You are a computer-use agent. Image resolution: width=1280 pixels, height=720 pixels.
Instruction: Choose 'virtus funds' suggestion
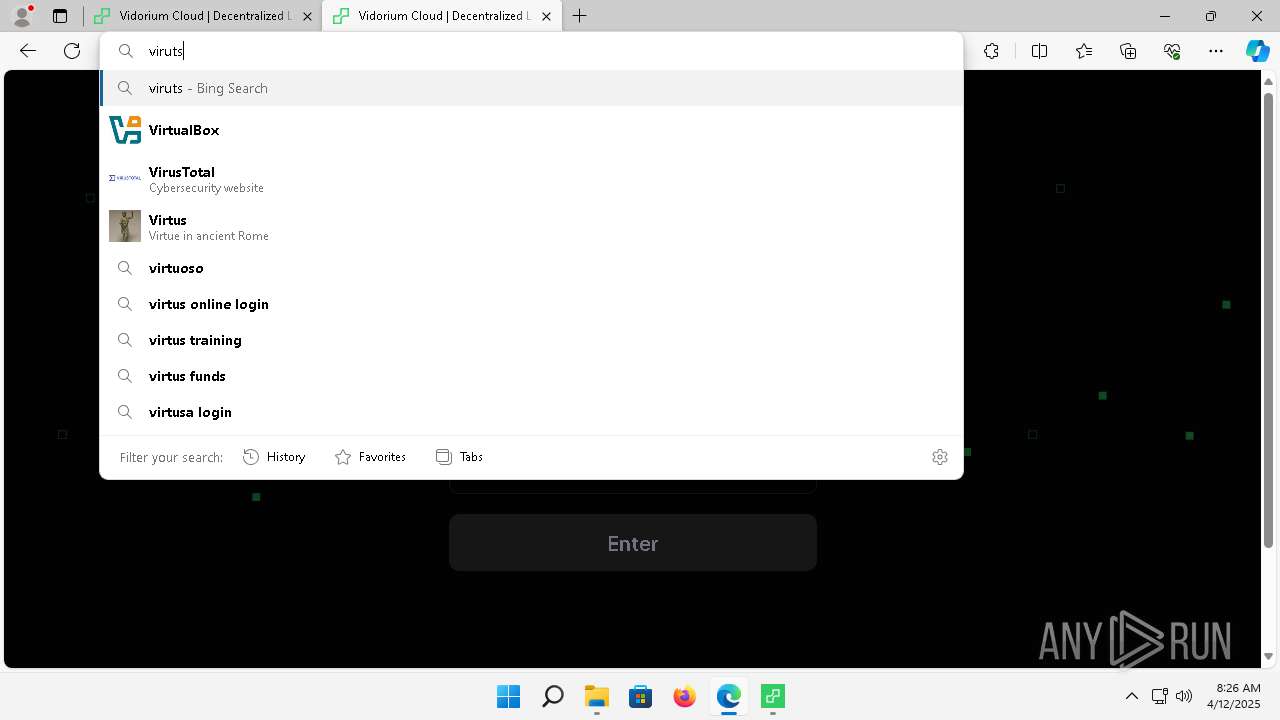[x=531, y=376]
